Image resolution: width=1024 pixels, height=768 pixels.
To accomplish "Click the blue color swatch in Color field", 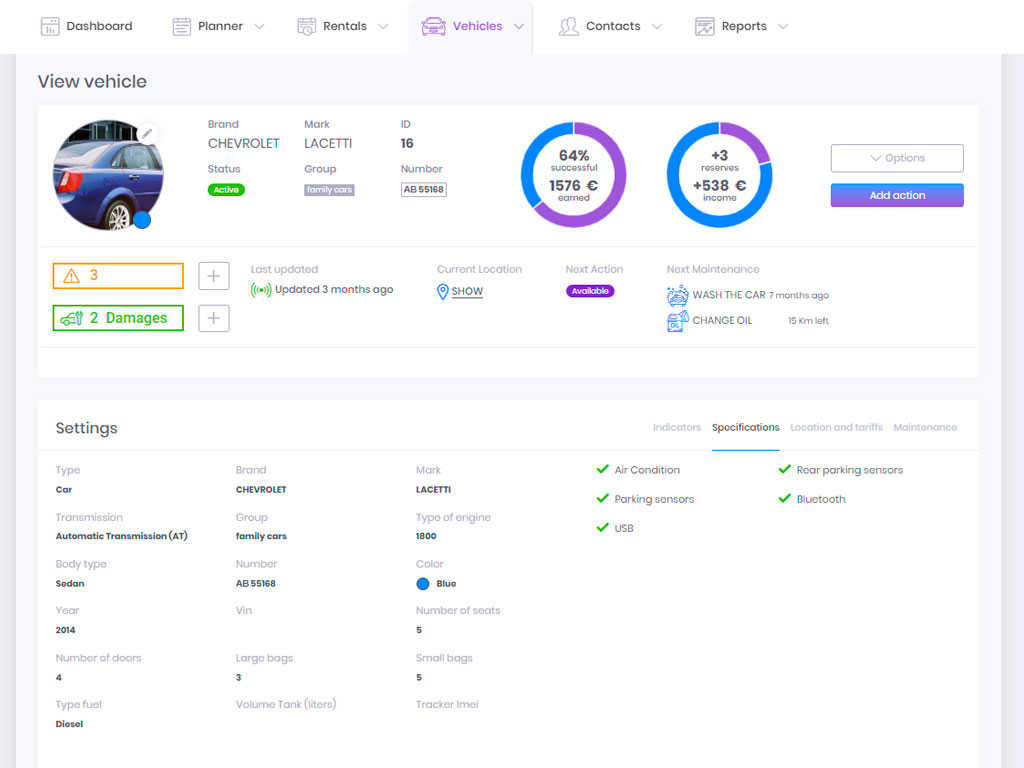I will (x=423, y=584).
